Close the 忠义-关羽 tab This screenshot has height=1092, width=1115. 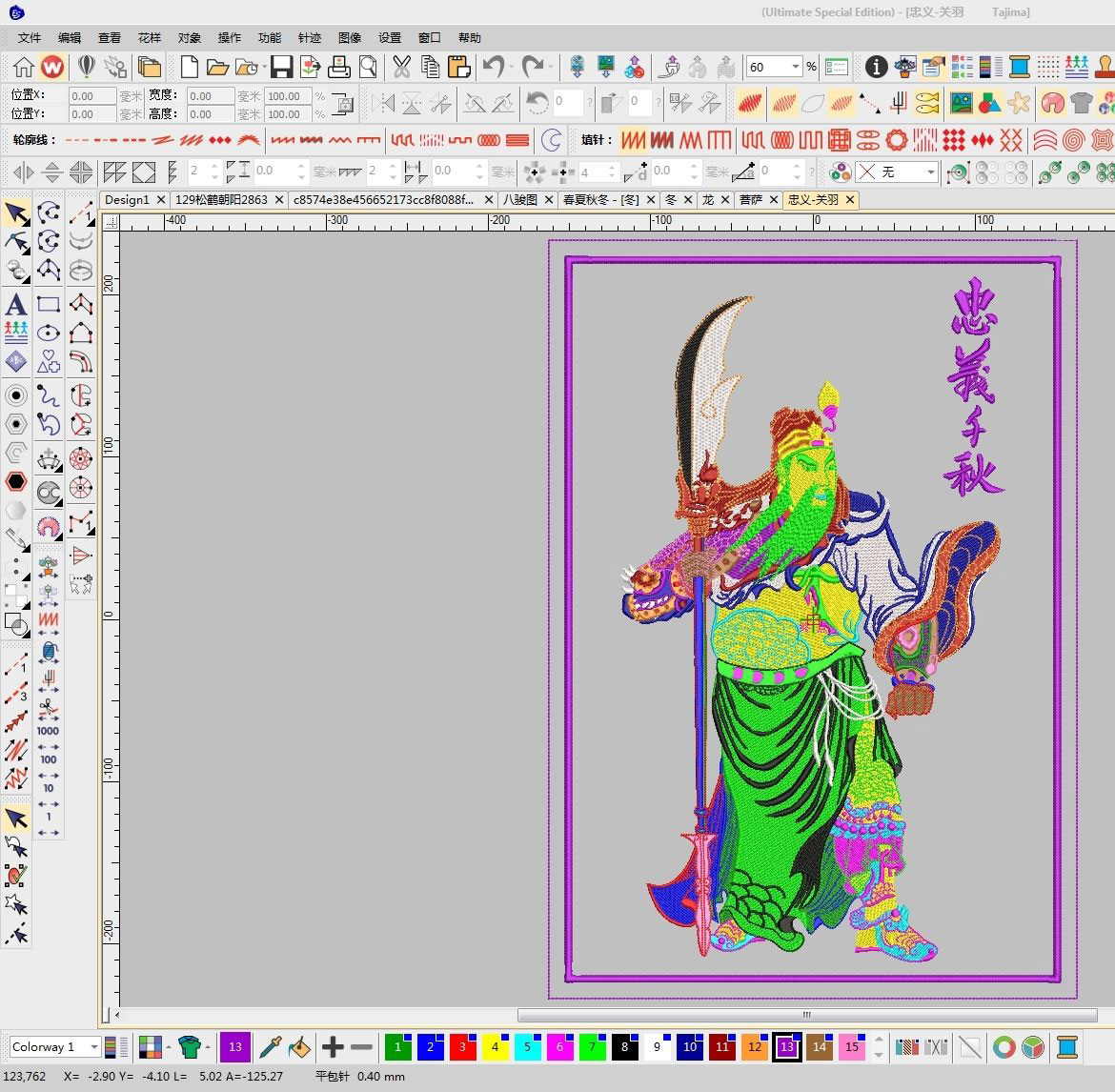pos(850,200)
